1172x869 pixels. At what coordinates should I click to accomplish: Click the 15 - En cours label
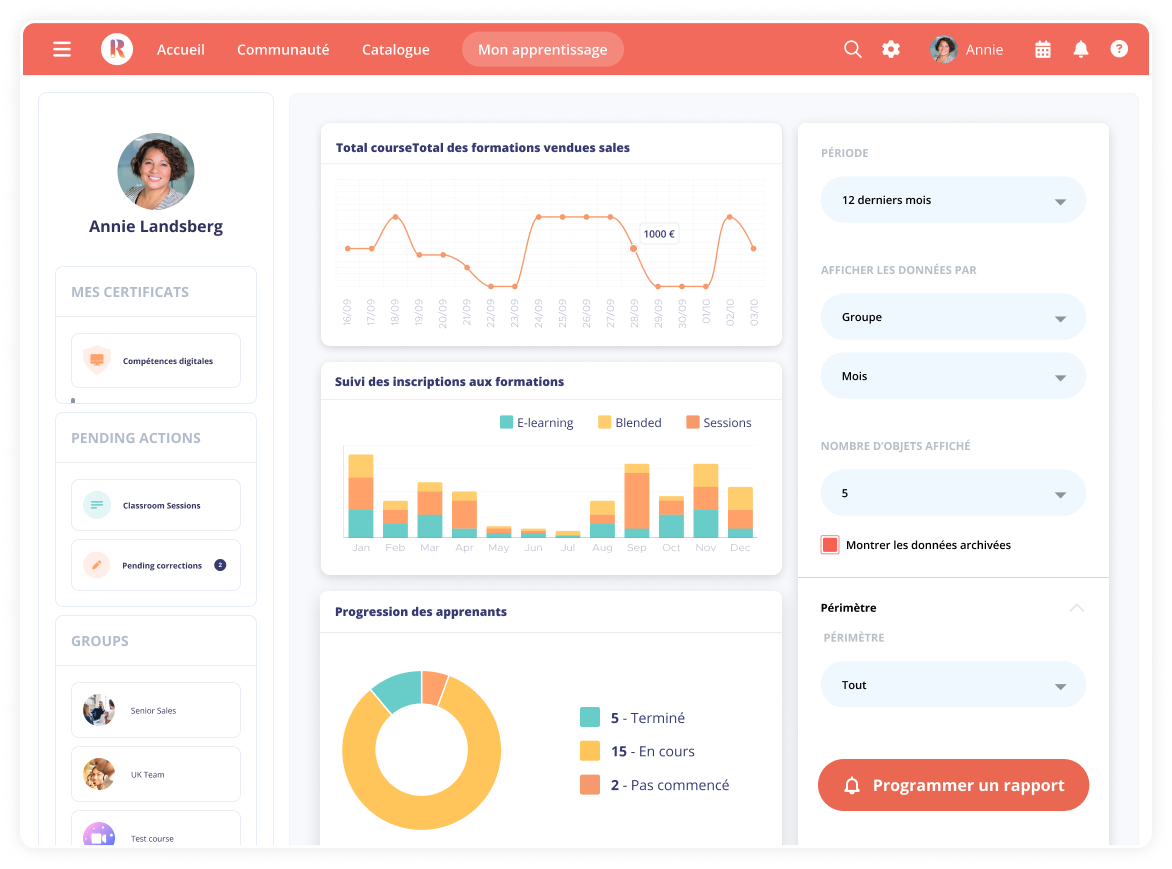pyautogui.click(x=653, y=751)
